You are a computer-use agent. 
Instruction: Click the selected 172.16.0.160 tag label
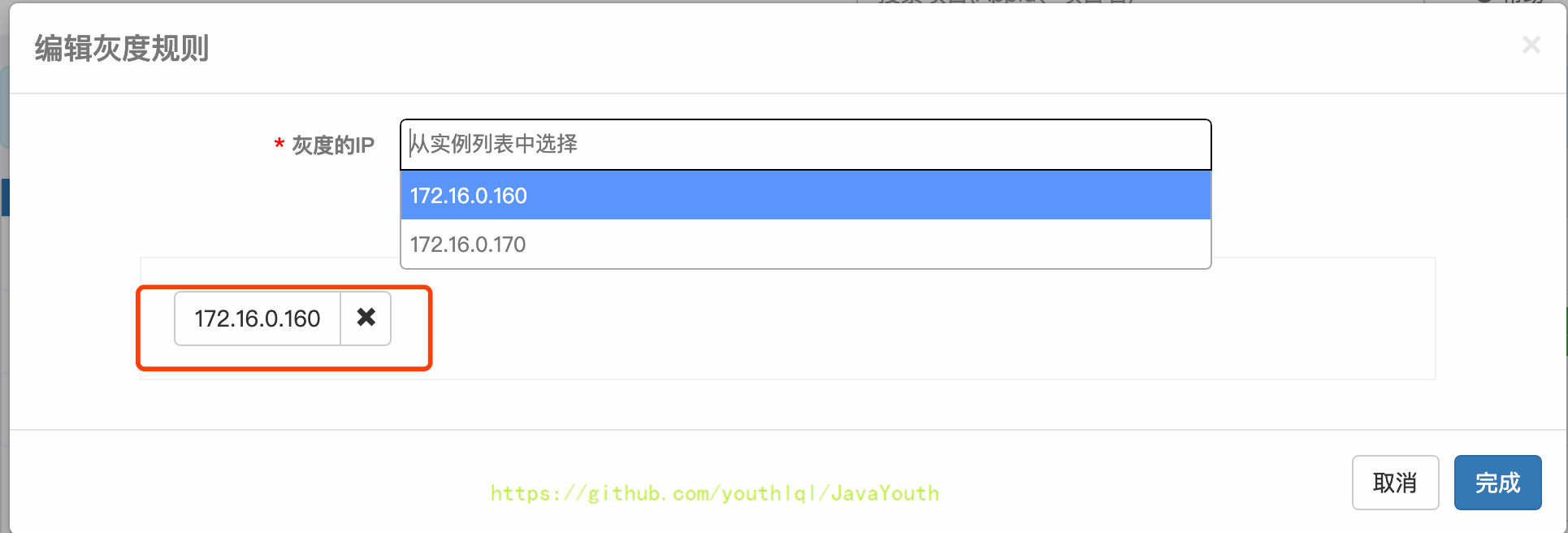[x=258, y=318]
